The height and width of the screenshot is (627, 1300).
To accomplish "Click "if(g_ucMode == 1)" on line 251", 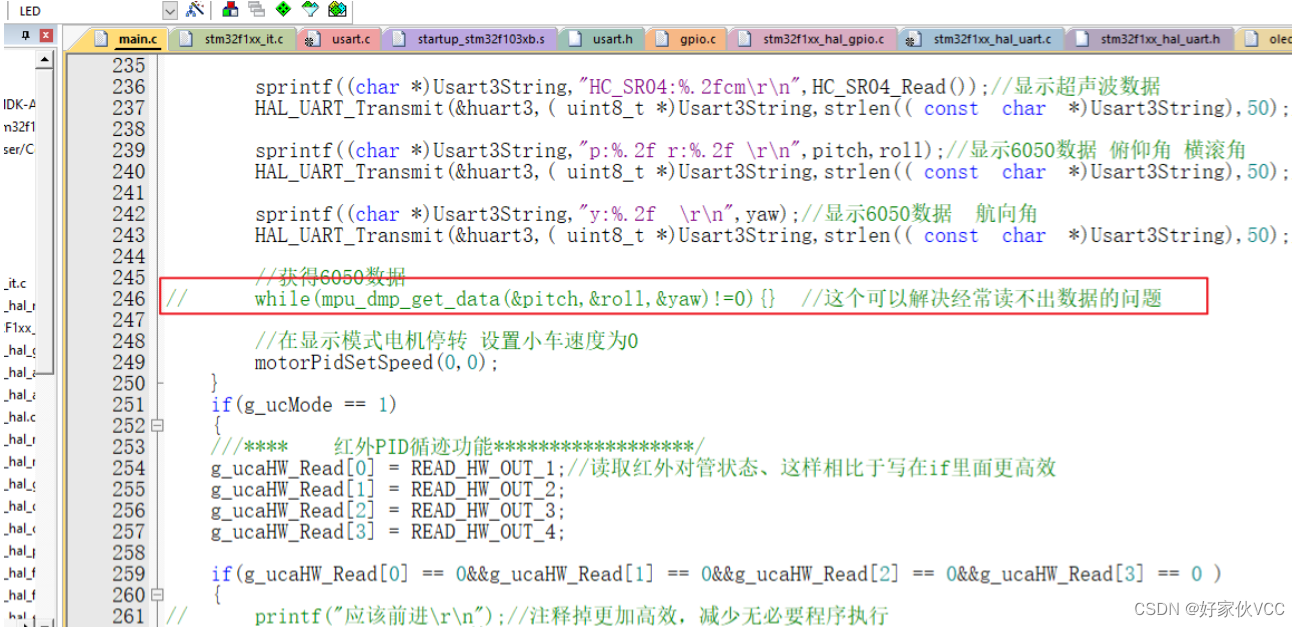I will (304, 405).
